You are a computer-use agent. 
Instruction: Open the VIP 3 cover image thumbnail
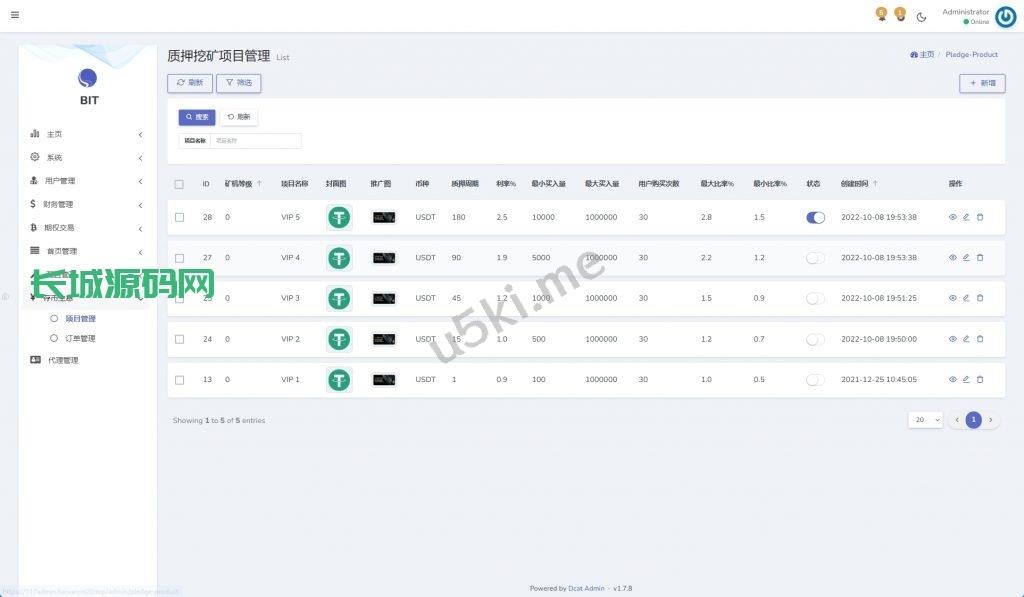tap(339, 298)
